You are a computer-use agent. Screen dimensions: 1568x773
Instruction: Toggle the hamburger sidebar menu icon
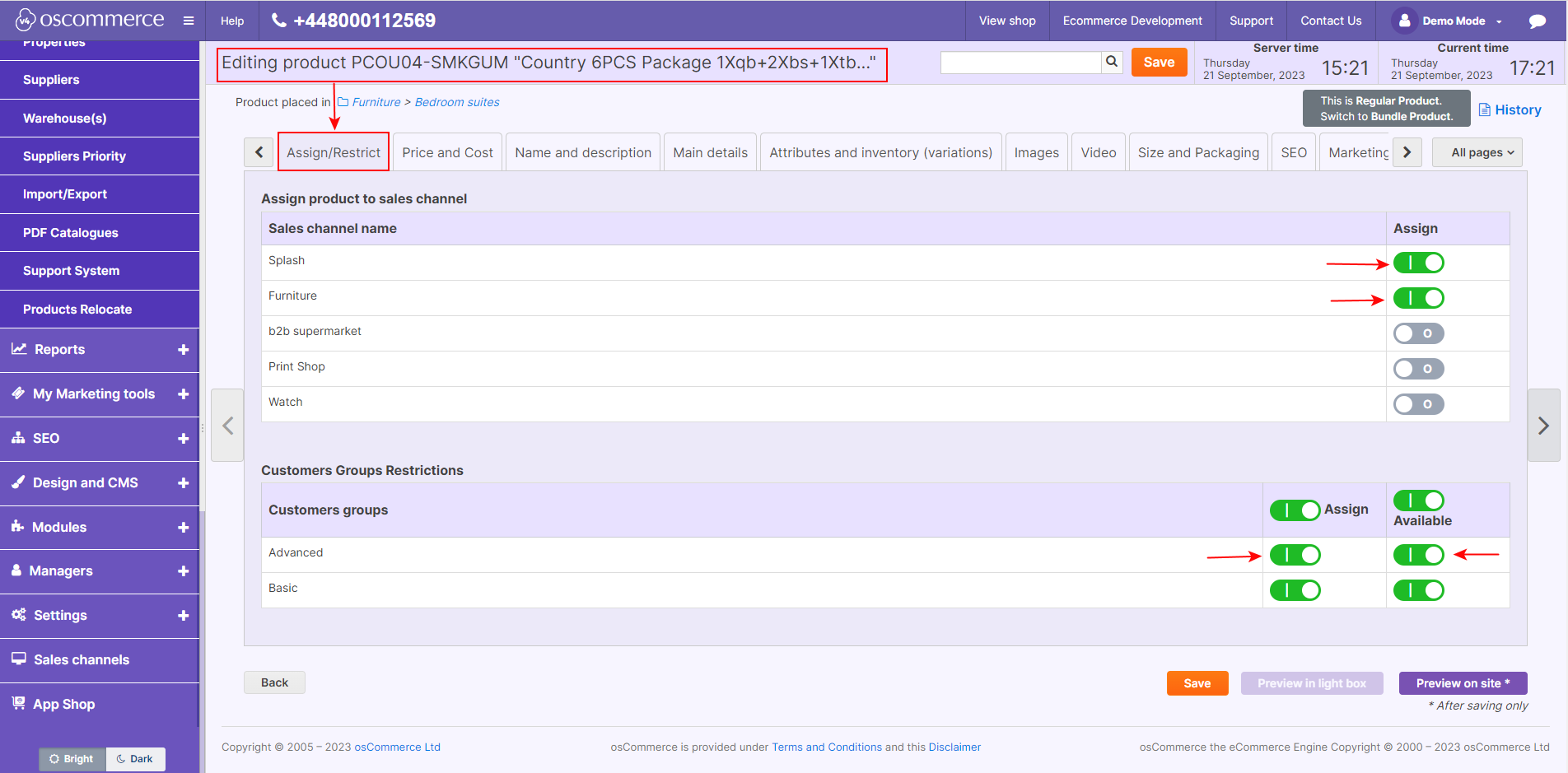(x=189, y=21)
